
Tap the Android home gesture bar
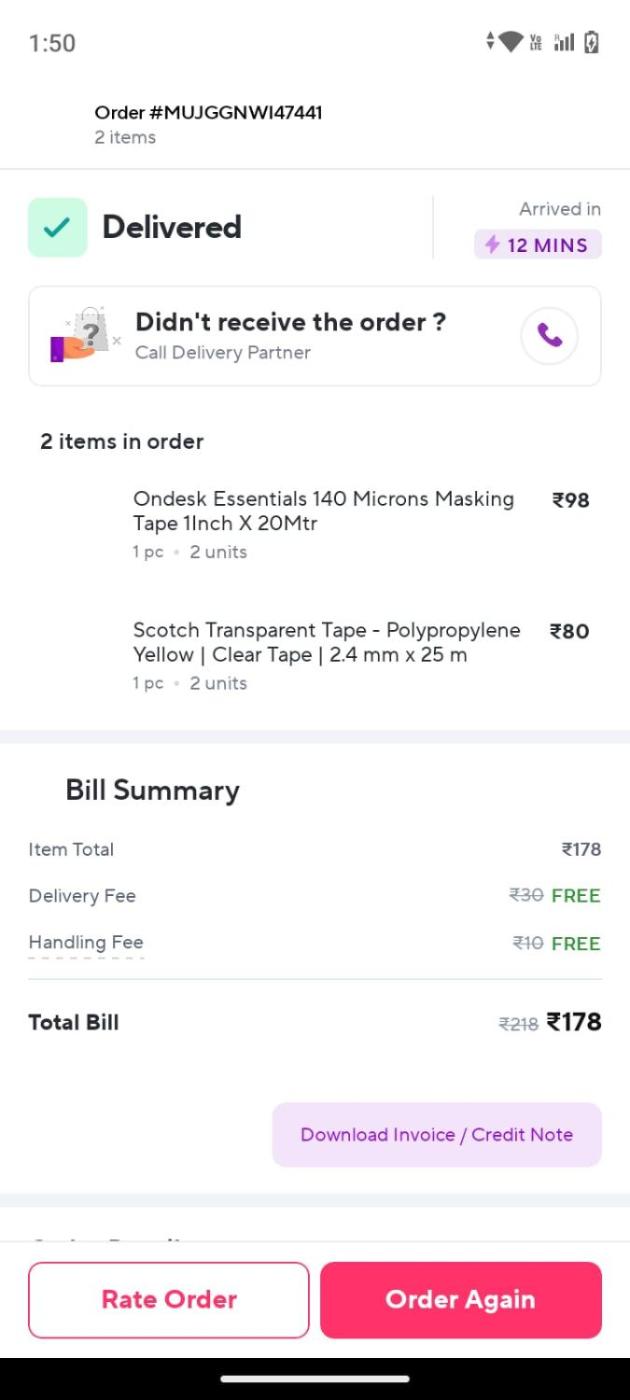click(315, 1380)
